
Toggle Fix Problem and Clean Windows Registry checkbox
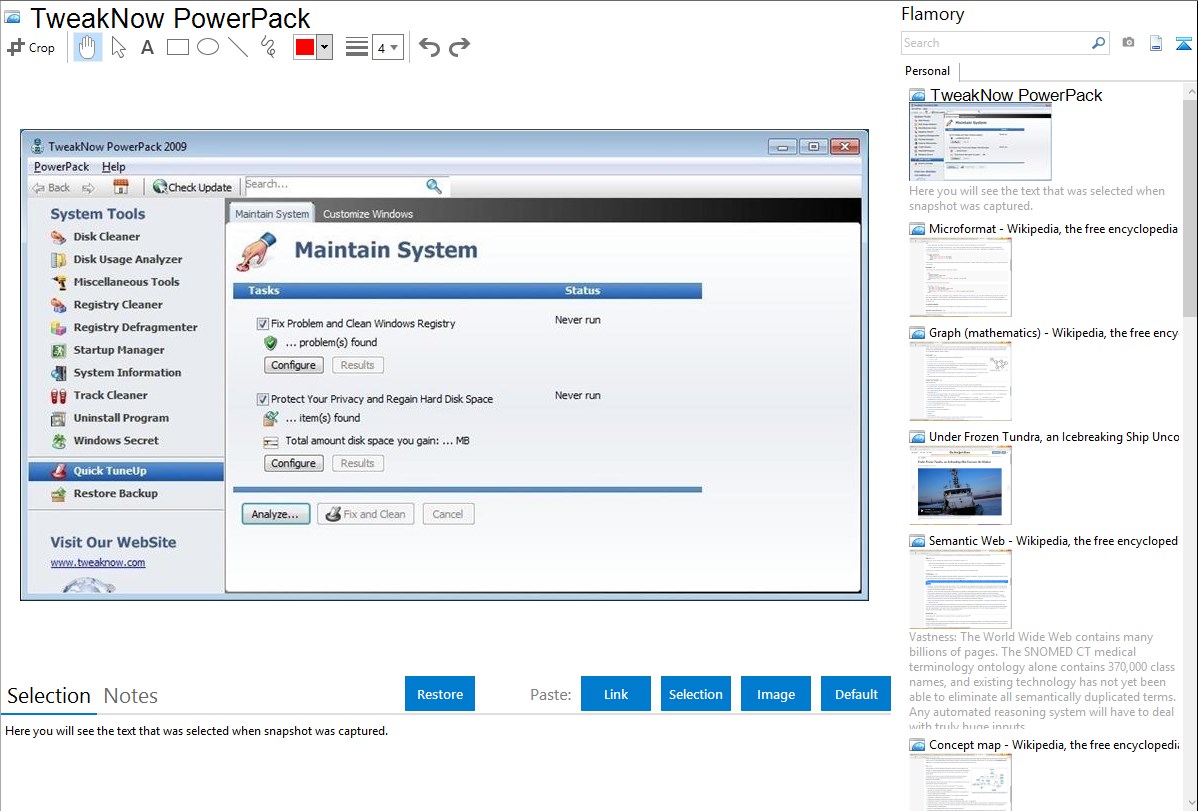263,323
